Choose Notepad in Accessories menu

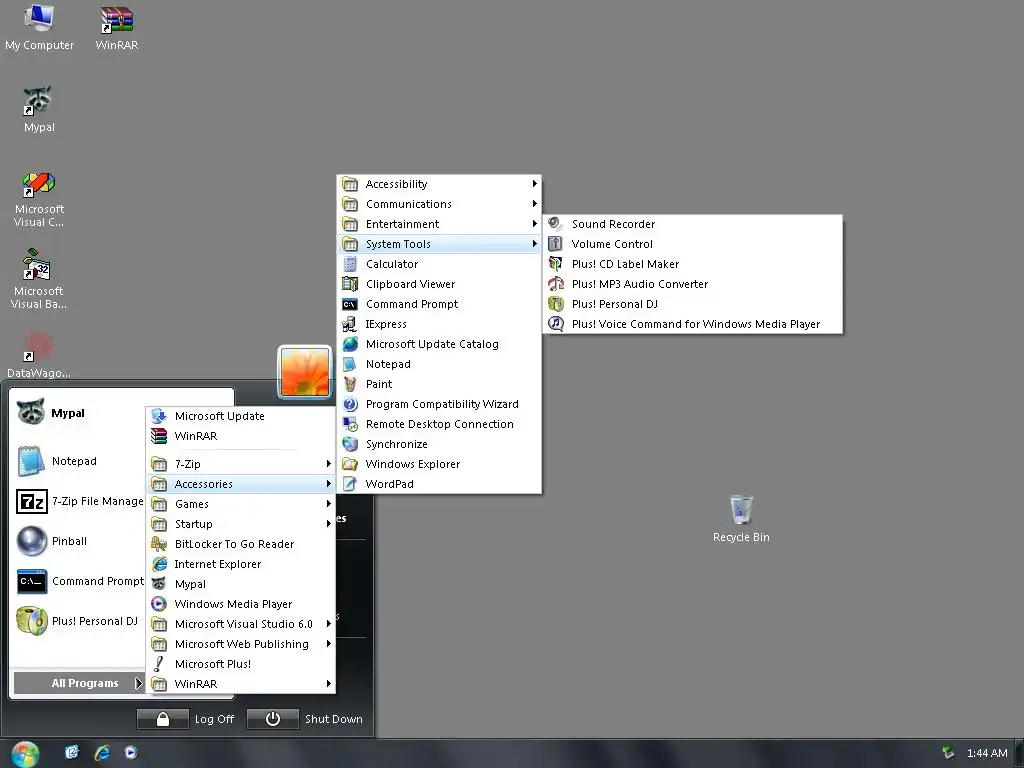point(439,364)
